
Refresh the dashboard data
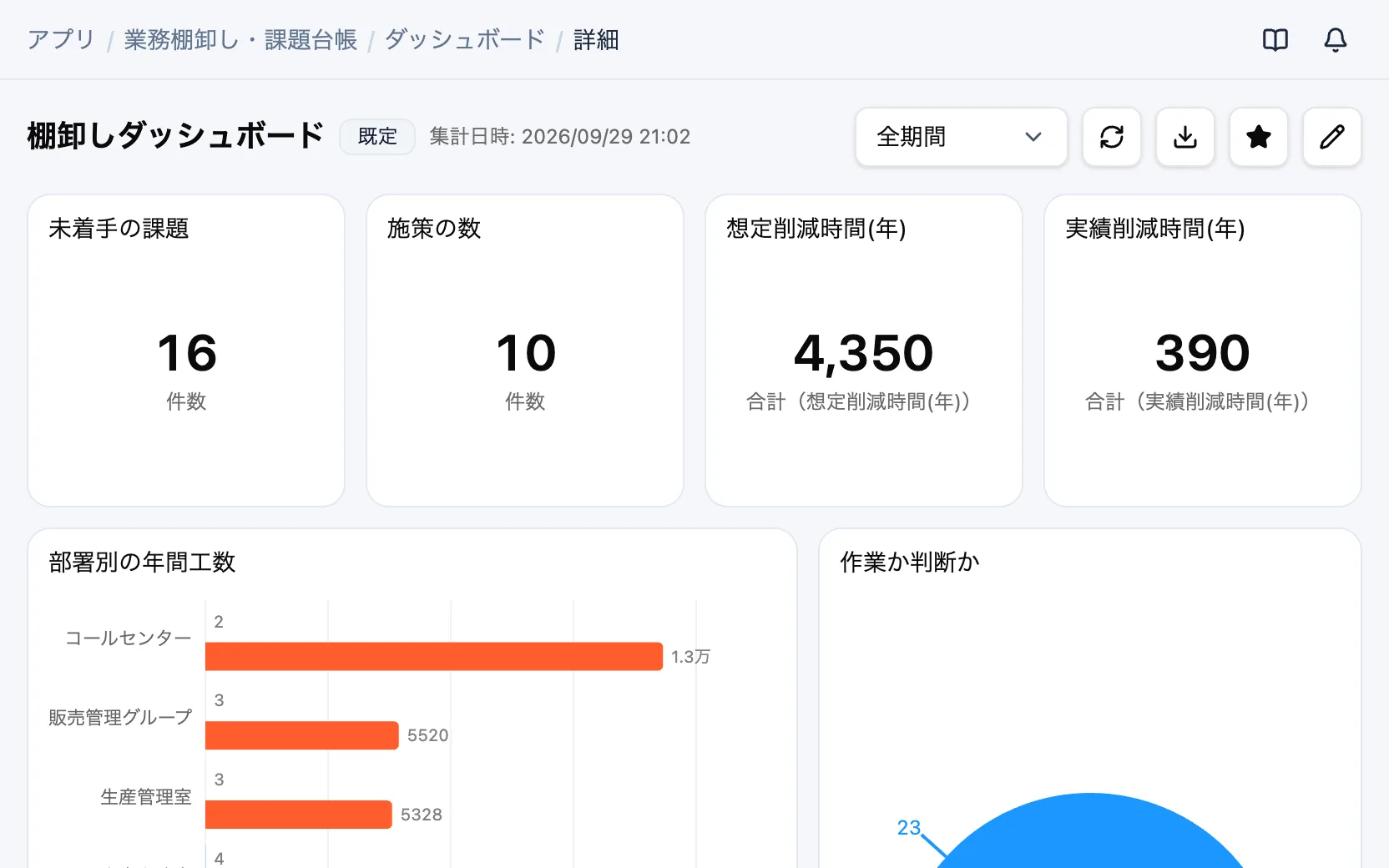pyautogui.click(x=1111, y=137)
